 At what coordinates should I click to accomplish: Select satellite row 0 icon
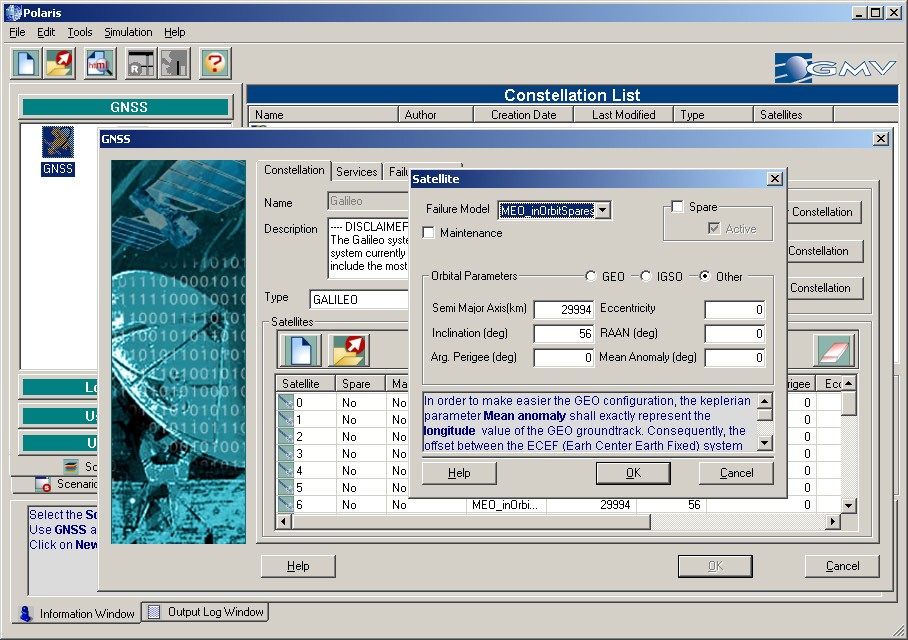286,403
